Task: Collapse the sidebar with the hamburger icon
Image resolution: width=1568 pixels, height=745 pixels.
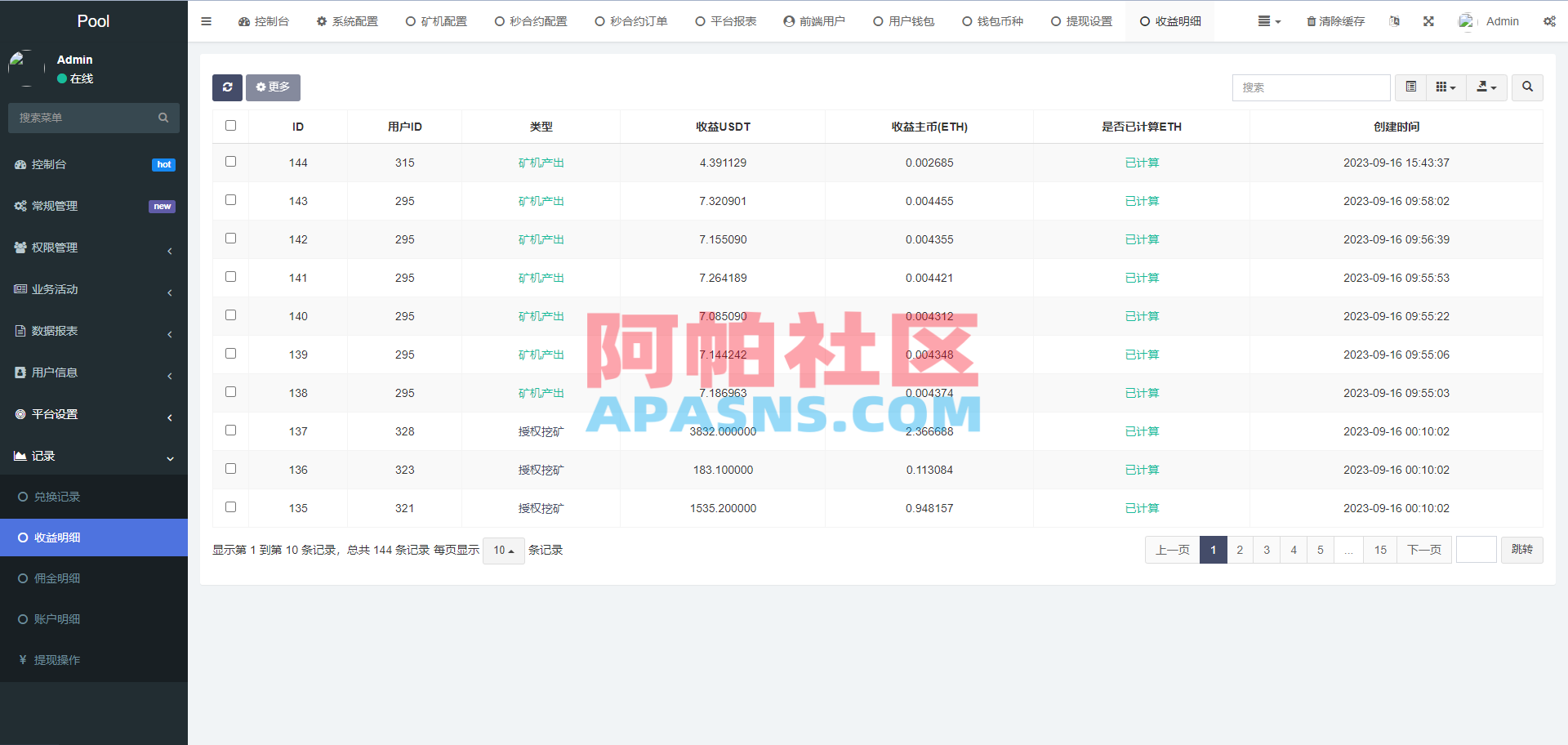Action: 206,21
